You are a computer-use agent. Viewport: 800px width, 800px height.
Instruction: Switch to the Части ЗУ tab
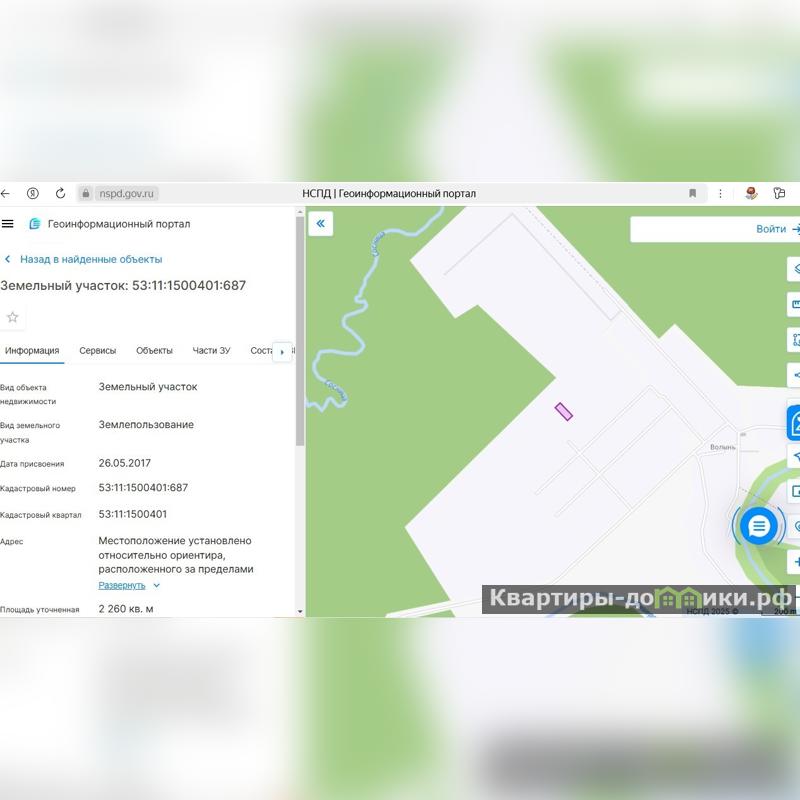coord(211,351)
